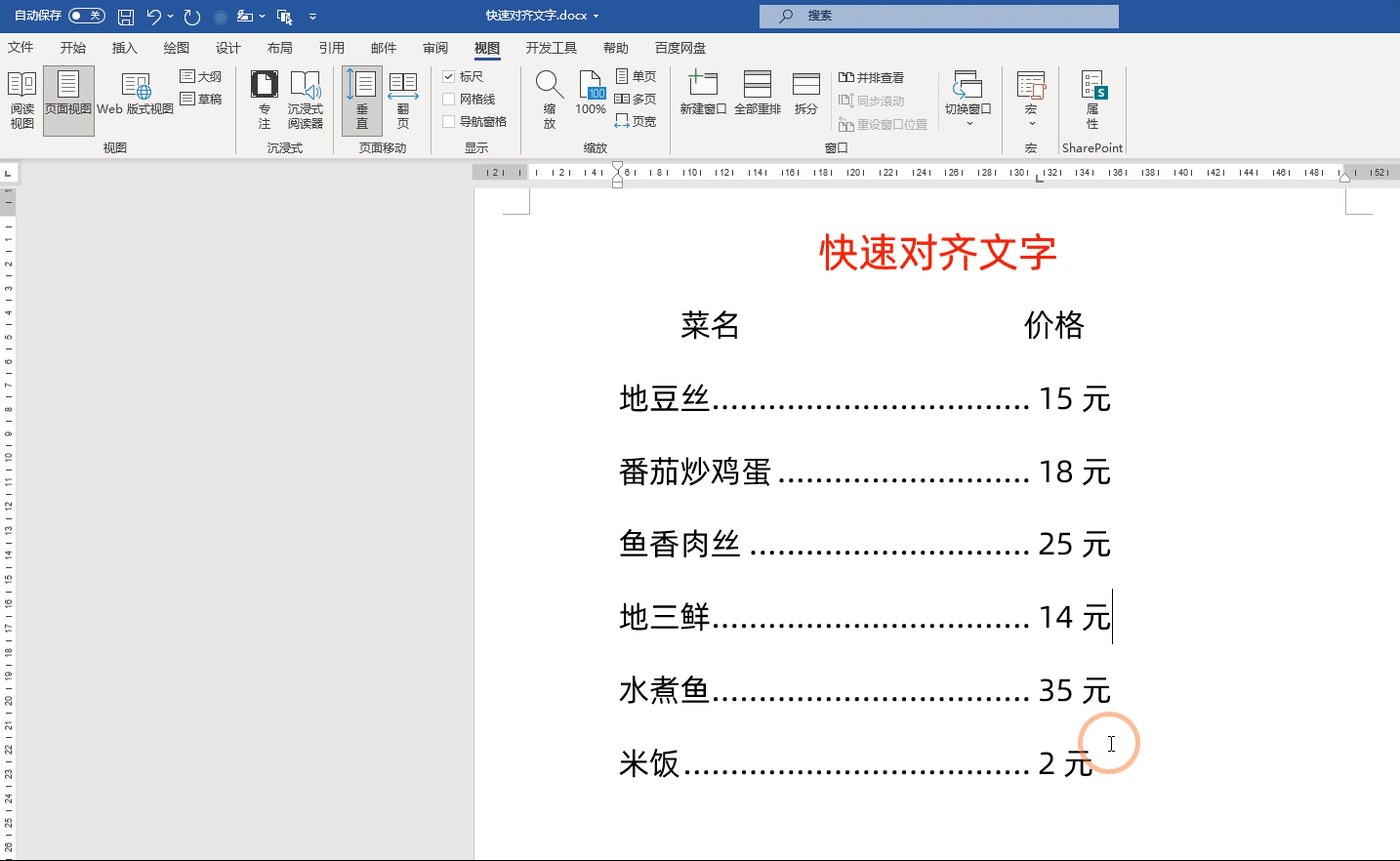
Task: Click the Outline view button
Action: [201, 76]
